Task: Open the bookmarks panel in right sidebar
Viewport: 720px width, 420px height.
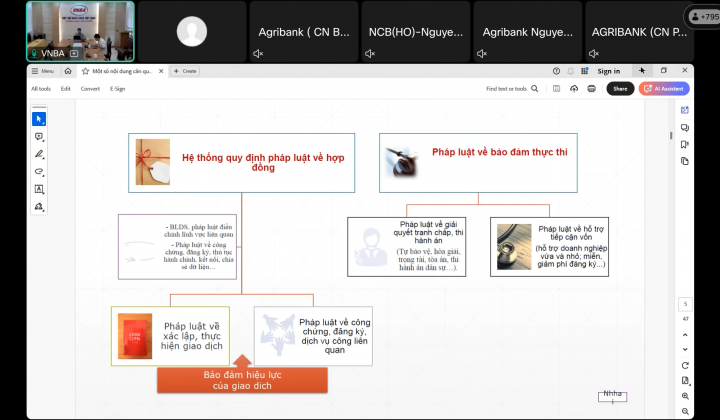Action: (685, 144)
